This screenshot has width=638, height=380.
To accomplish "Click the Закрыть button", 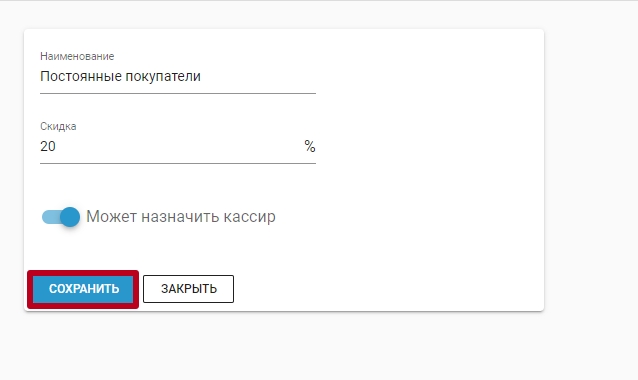I will pos(188,289).
